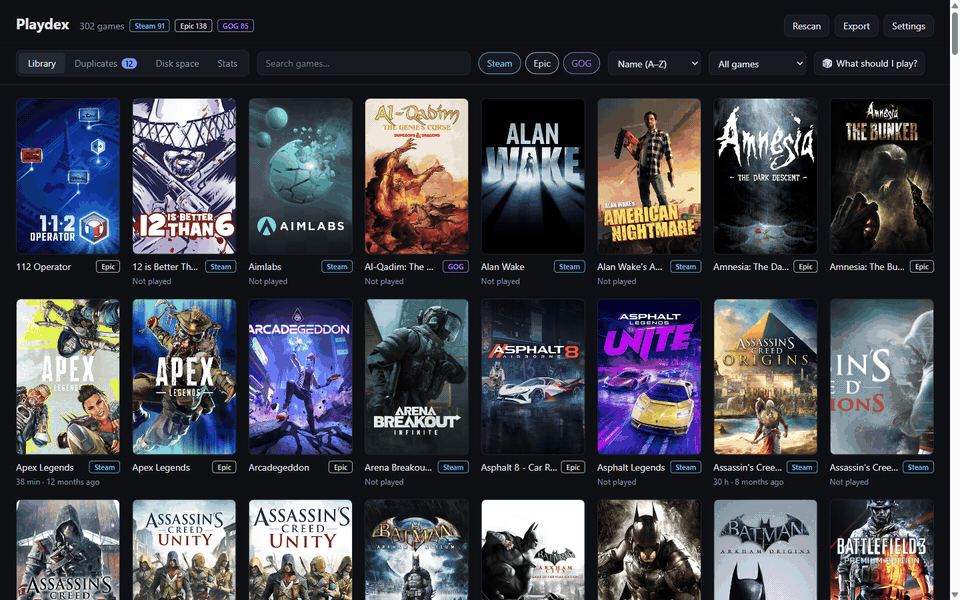
Task: Click the 302 games count text
Action: 102,26
